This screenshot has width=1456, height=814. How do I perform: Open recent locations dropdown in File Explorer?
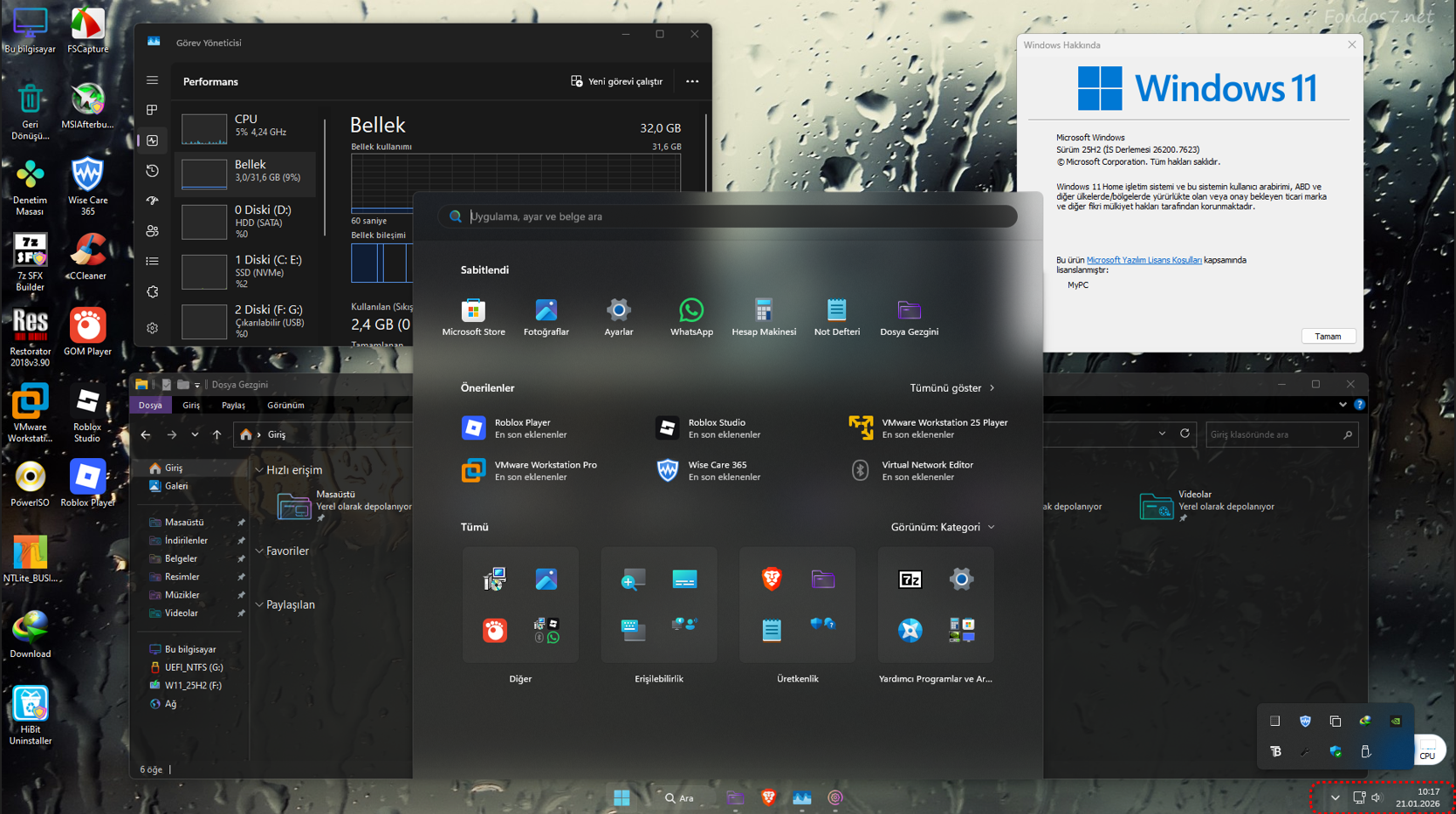tap(195, 434)
